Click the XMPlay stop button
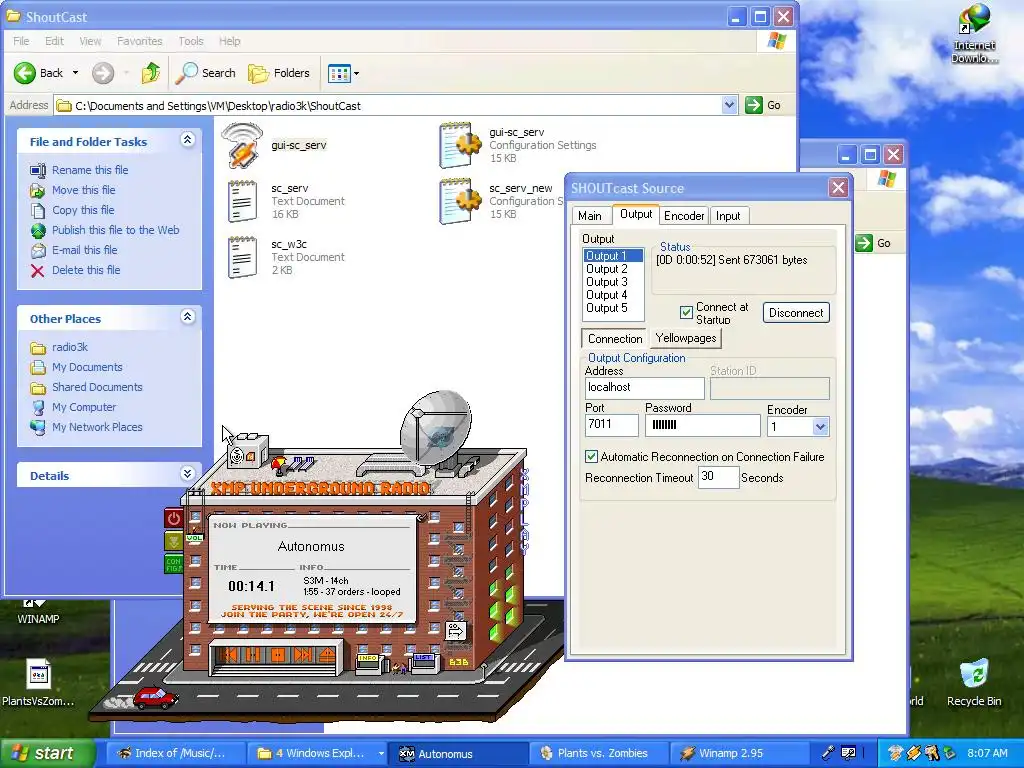 (278, 654)
